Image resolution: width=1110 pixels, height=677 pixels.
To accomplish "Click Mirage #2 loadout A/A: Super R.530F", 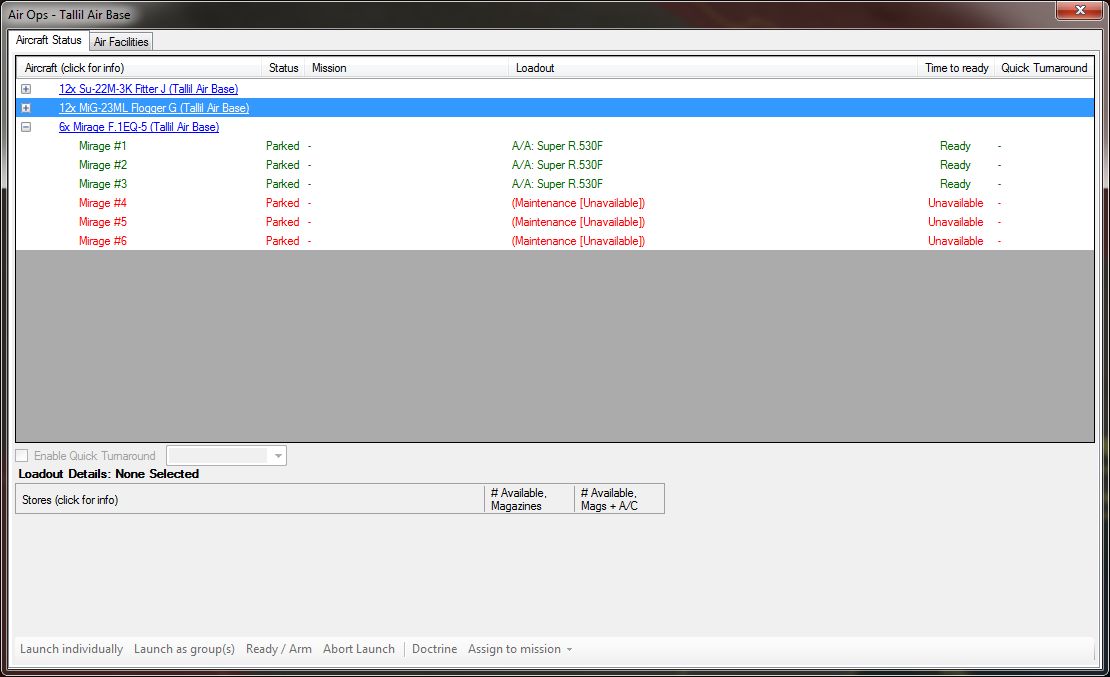I will click(x=557, y=166).
